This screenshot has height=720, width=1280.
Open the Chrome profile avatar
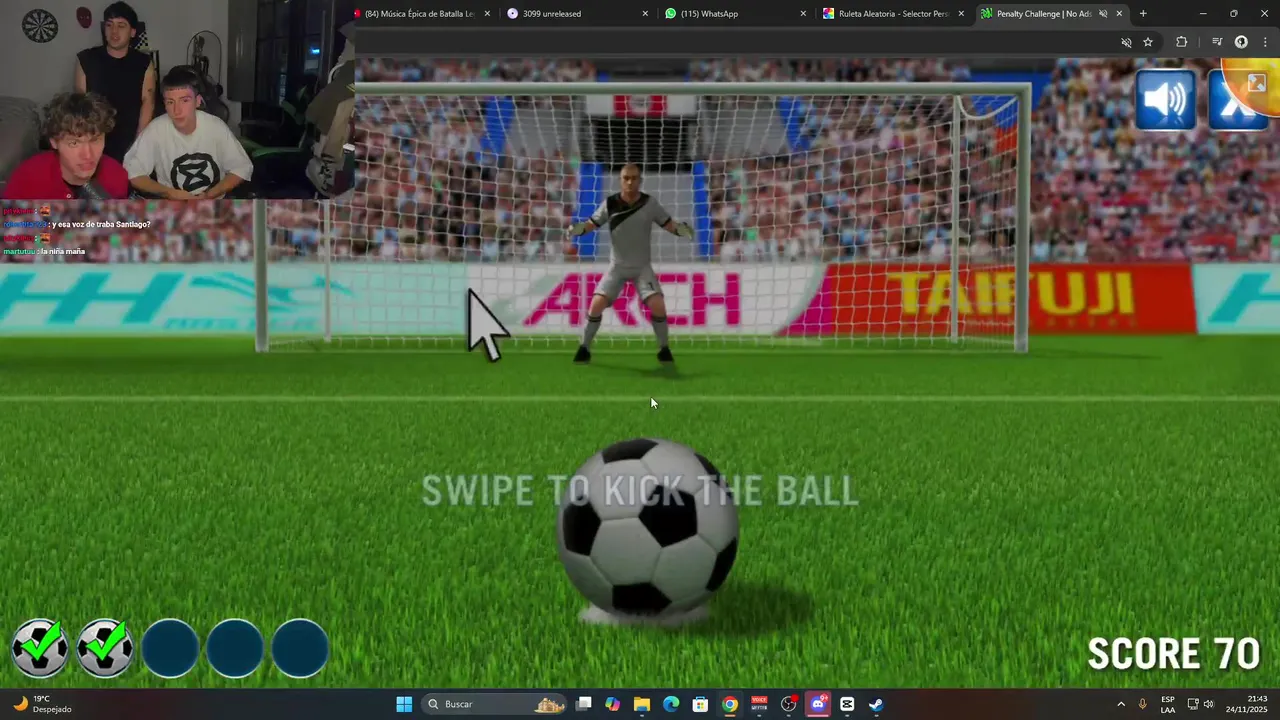(x=1241, y=42)
